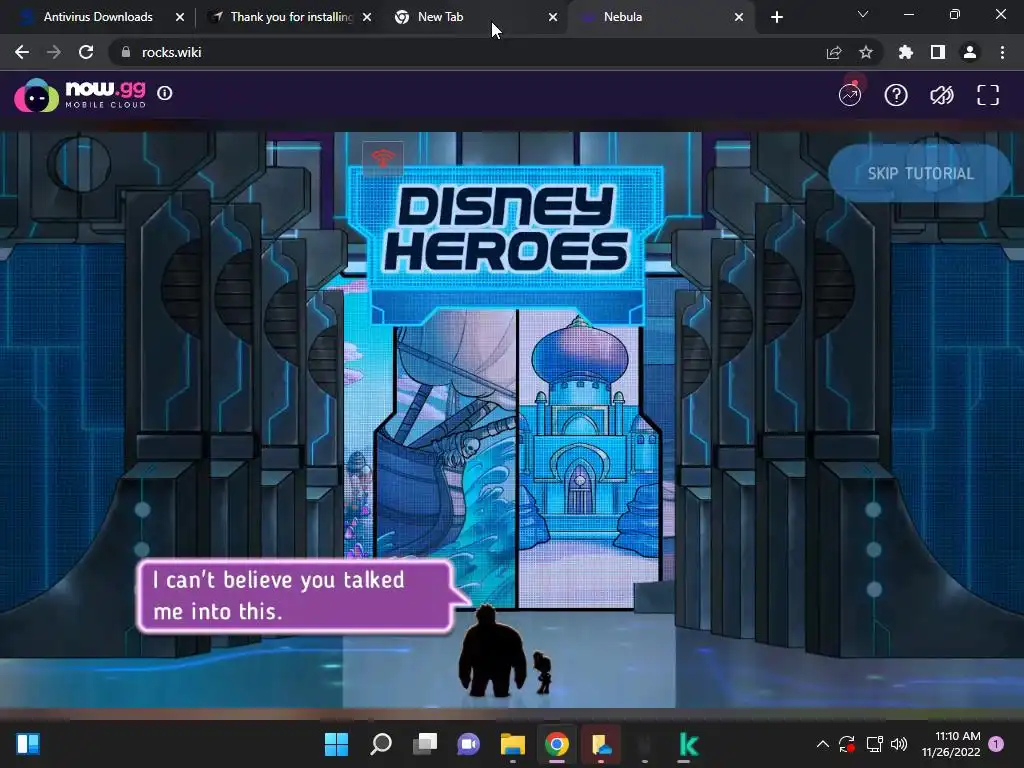Image resolution: width=1024 pixels, height=768 pixels.
Task: Open the yellow file app next to Chrome
Action: tap(601, 744)
